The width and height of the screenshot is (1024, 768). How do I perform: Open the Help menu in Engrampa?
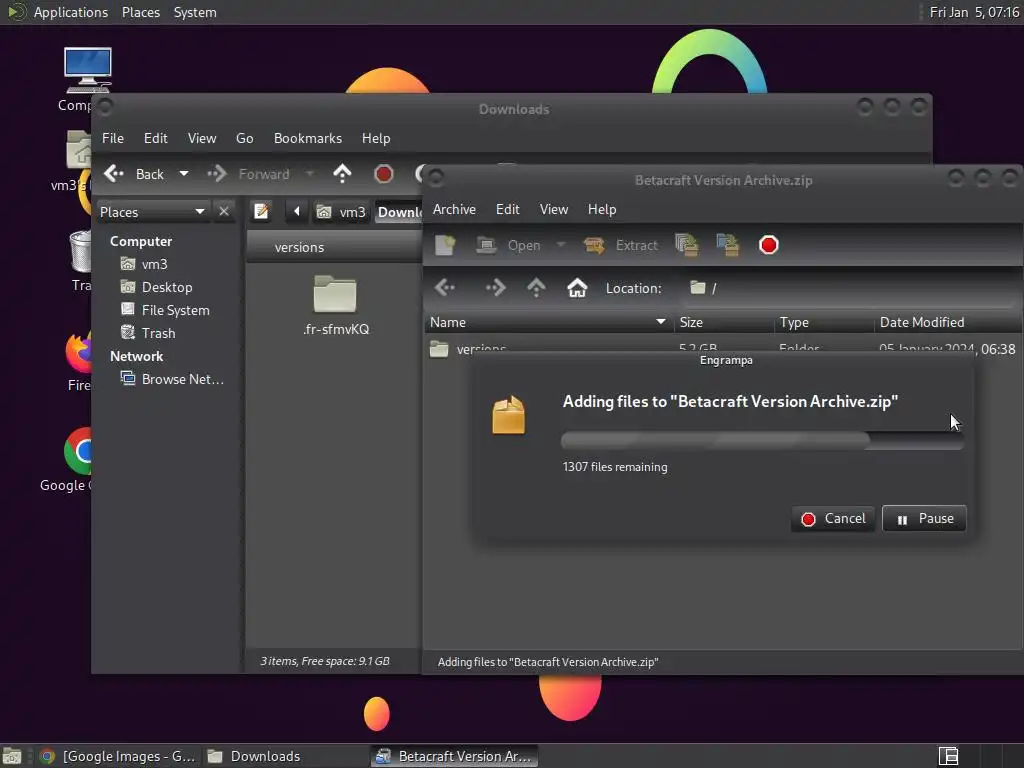tap(601, 209)
